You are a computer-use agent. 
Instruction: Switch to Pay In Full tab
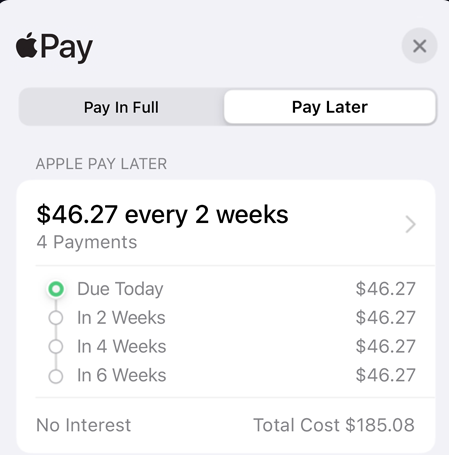(121, 107)
